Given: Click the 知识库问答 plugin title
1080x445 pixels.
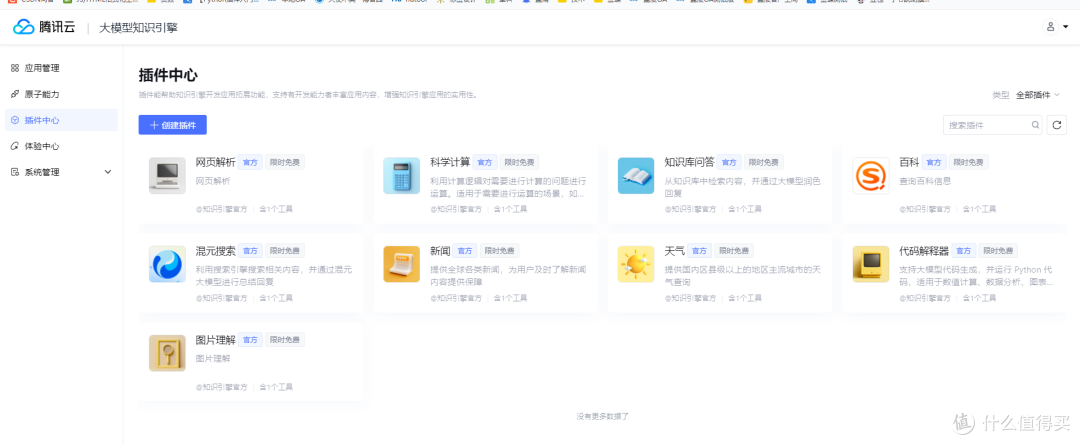Looking at the screenshot, I should tap(689, 163).
